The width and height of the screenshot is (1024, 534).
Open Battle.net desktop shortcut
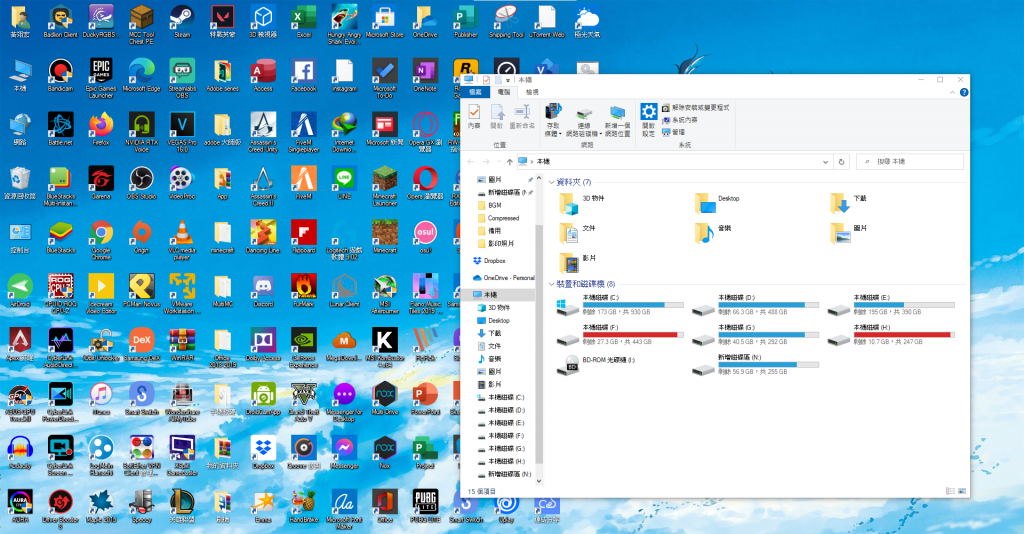tap(60, 129)
